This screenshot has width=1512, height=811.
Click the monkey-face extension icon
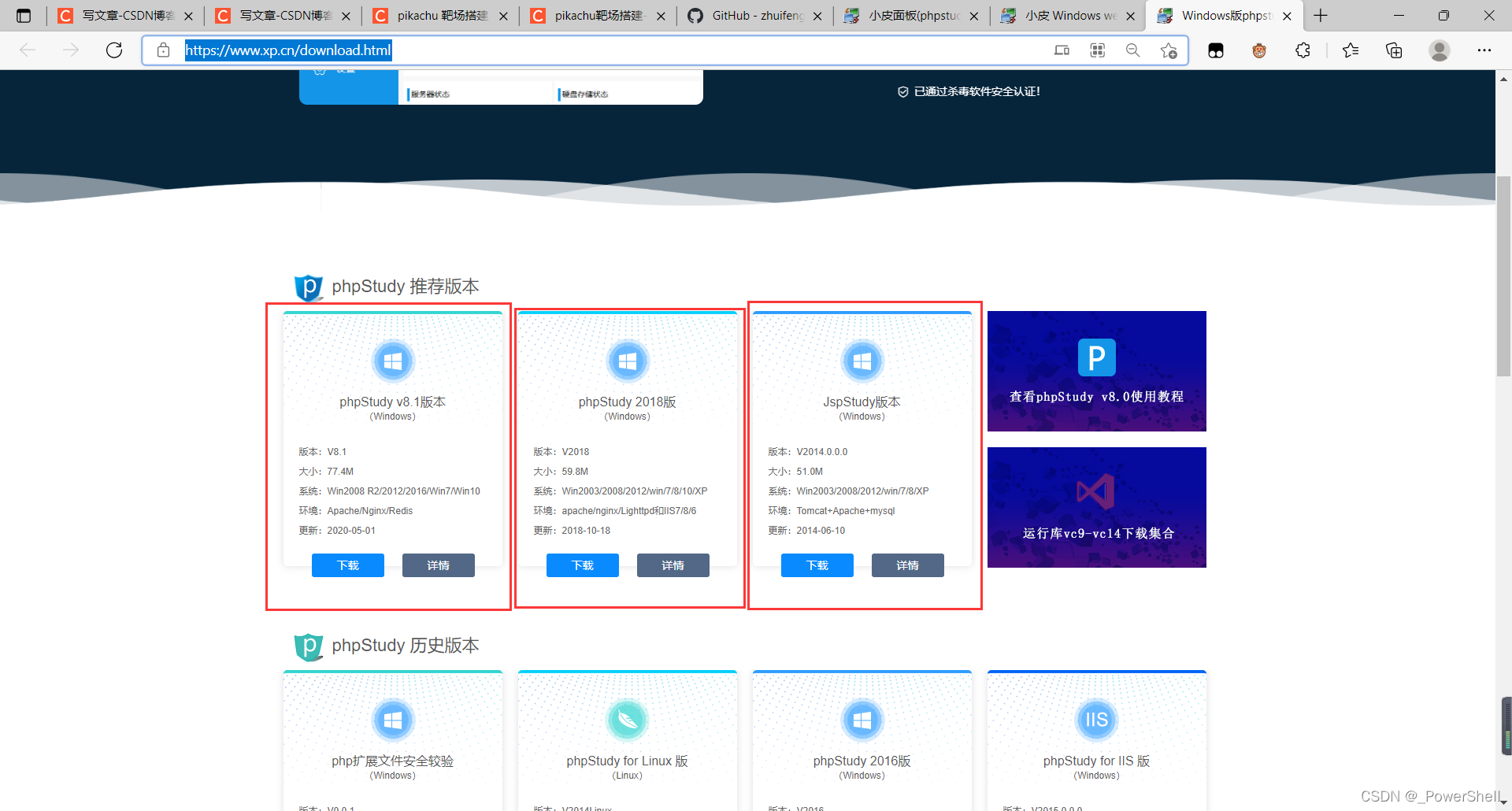[1259, 50]
